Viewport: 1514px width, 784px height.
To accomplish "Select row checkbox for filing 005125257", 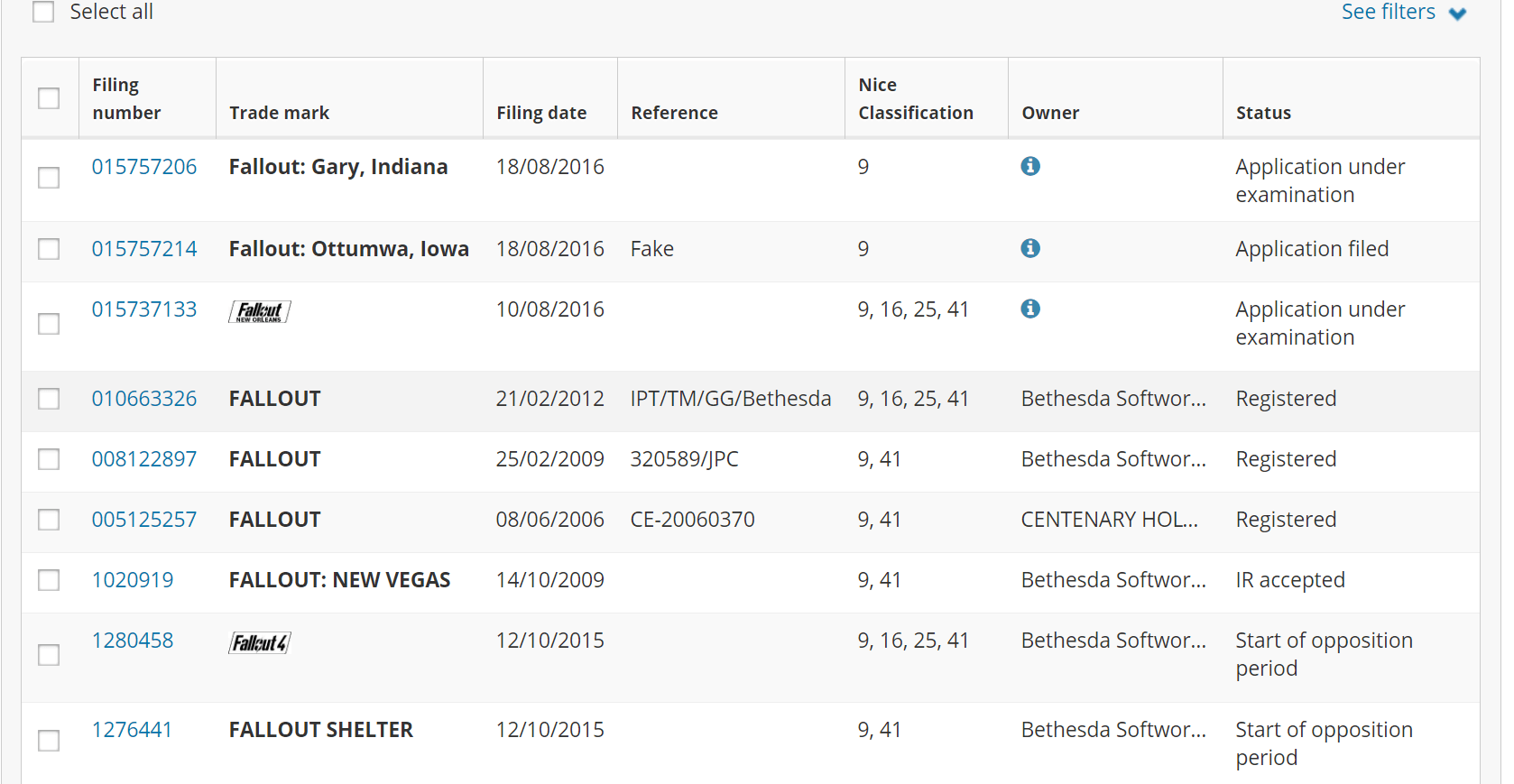I will [x=49, y=520].
